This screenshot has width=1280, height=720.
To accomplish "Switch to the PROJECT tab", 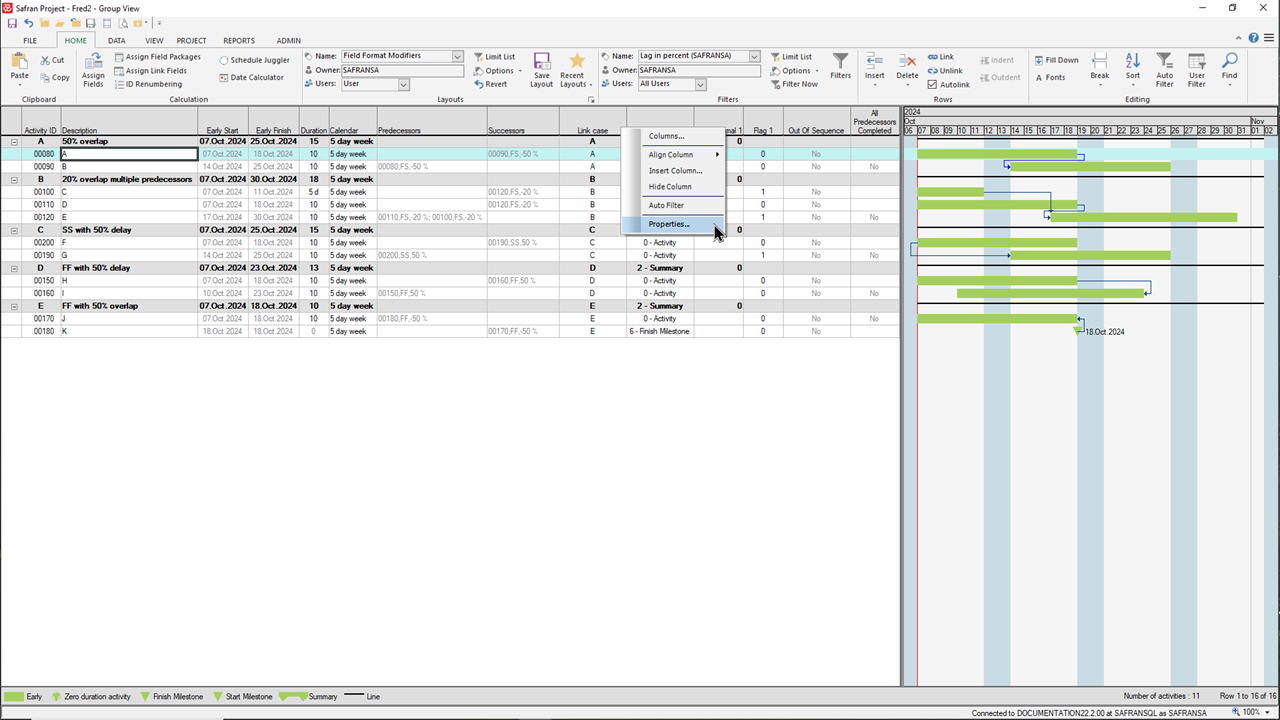I will point(192,41).
